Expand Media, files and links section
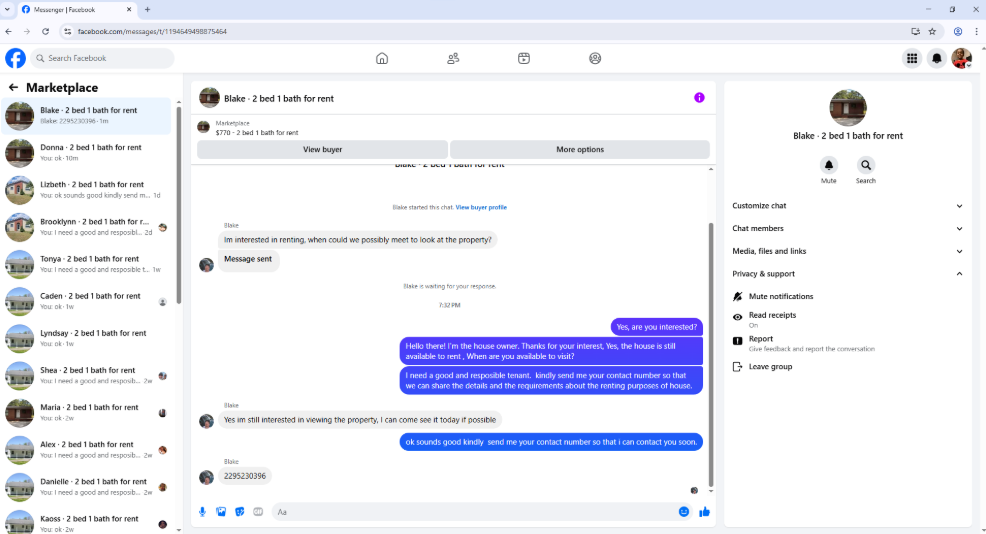 coord(847,251)
